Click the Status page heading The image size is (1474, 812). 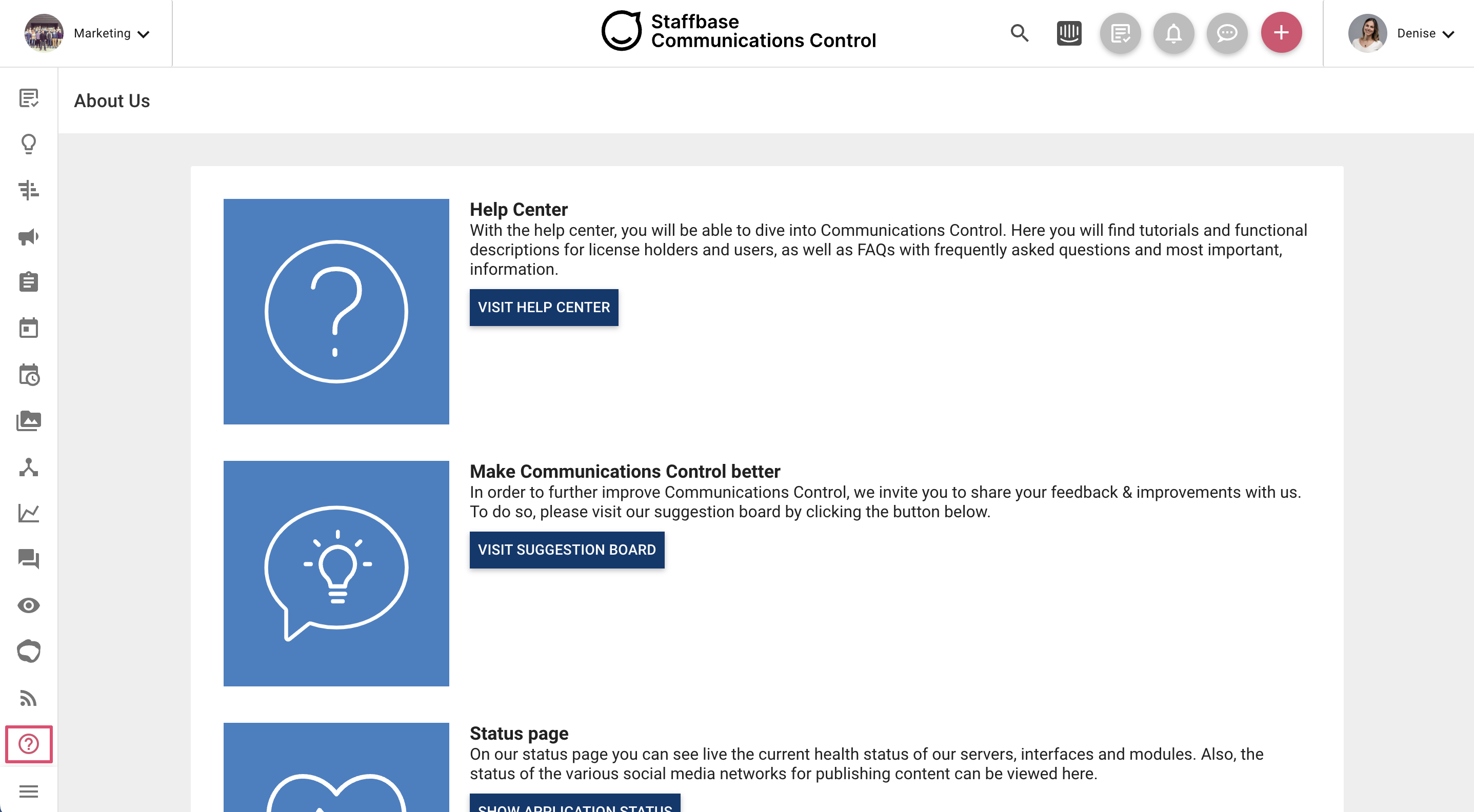click(x=519, y=734)
